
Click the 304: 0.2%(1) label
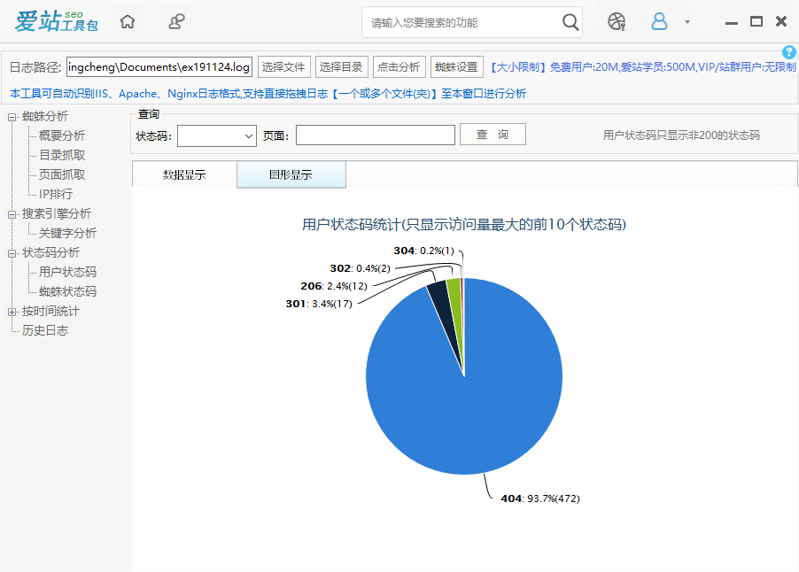point(423,251)
